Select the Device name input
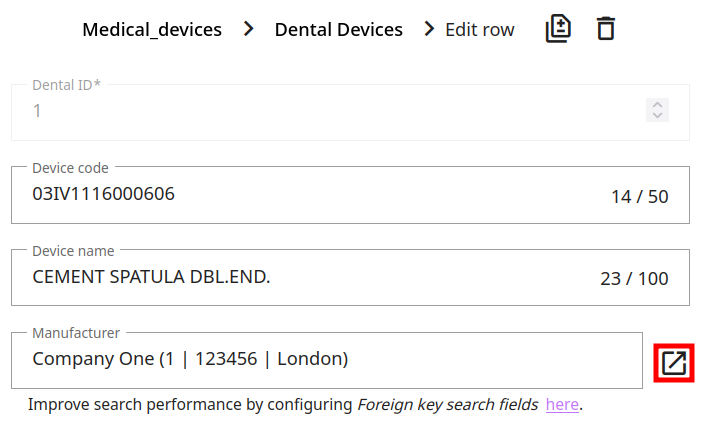The height and width of the screenshot is (432, 704). pos(300,277)
